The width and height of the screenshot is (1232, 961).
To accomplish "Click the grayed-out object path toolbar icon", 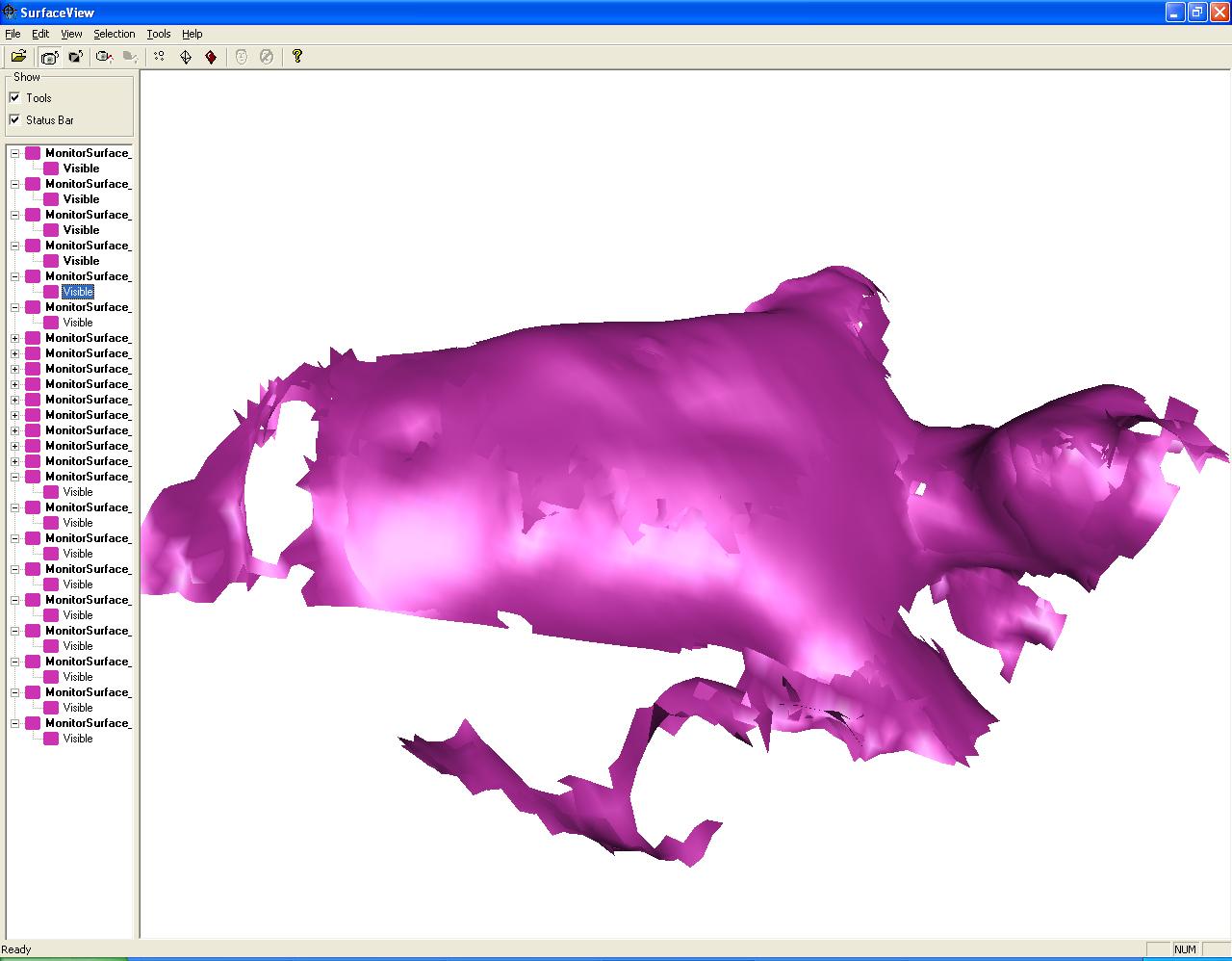I will click(x=130, y=57).
